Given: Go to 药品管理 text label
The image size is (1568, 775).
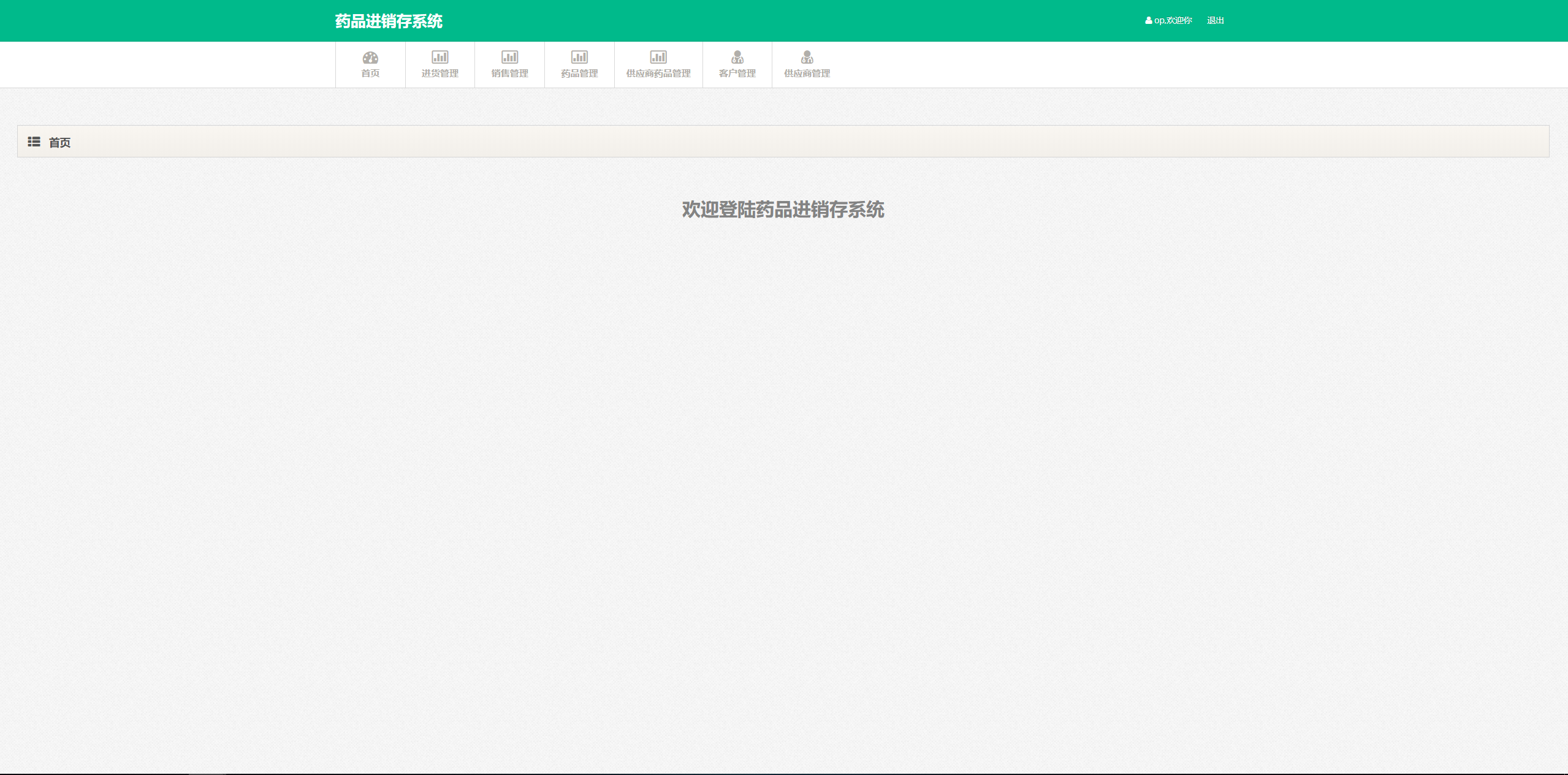Looking at the screenshot, I should point(579,74).
